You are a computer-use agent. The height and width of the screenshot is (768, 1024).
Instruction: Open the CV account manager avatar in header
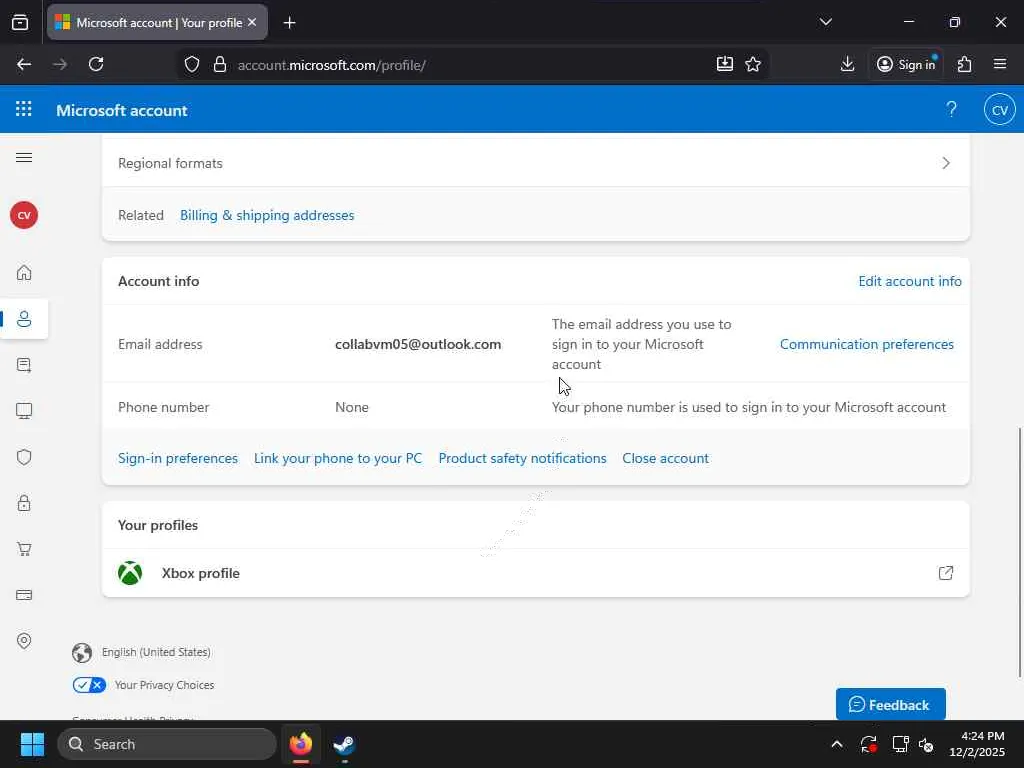point(1000,110)
